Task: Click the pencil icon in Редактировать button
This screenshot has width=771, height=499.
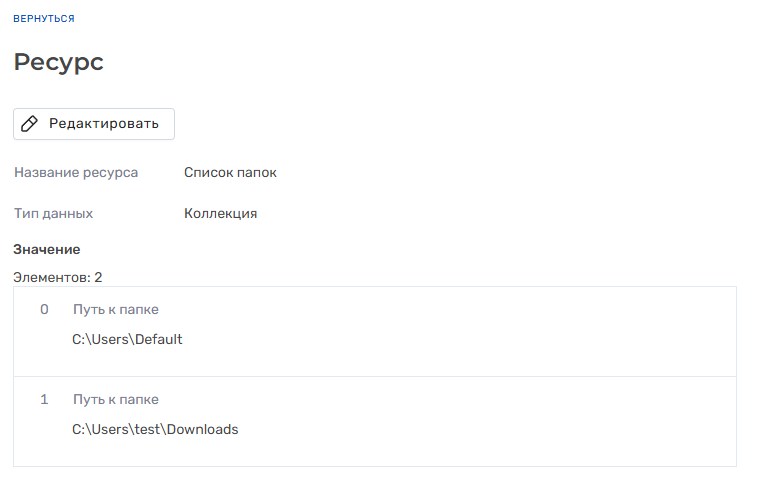Action: (30, 124)
